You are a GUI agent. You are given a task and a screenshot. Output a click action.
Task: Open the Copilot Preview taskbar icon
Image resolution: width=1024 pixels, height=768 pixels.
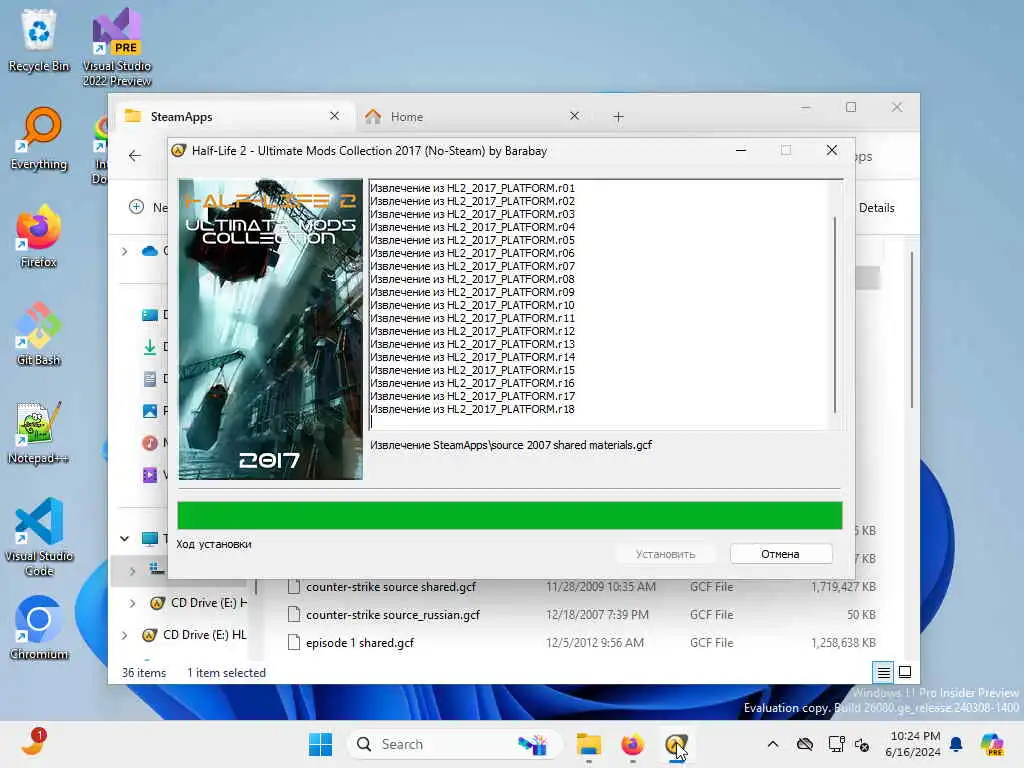coord(992,744)
